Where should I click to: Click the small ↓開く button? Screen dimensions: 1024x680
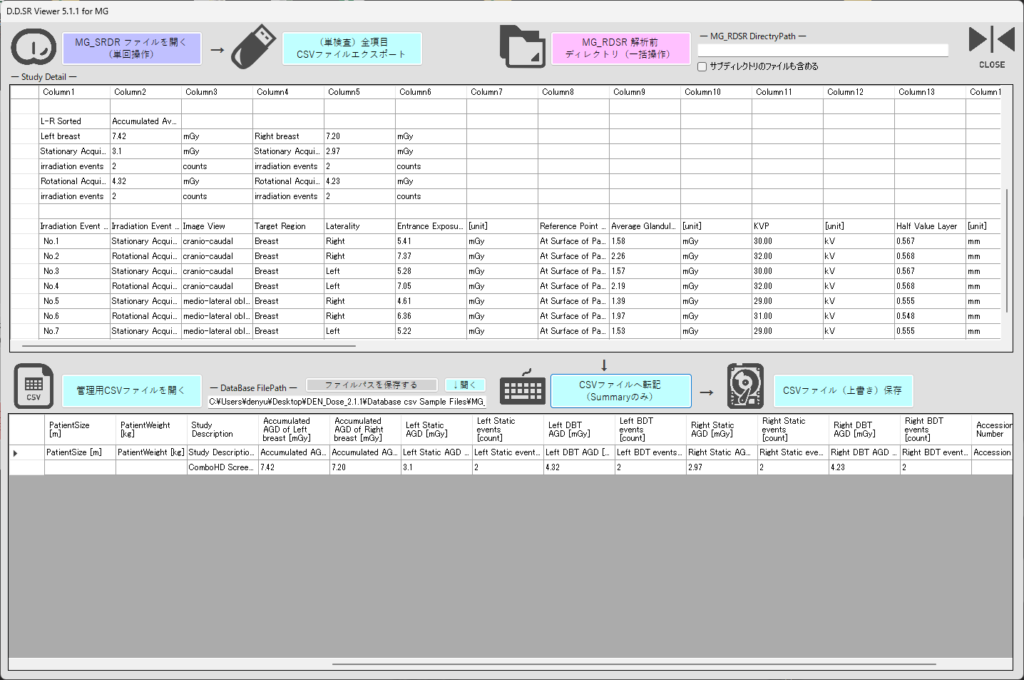point(465,384)
